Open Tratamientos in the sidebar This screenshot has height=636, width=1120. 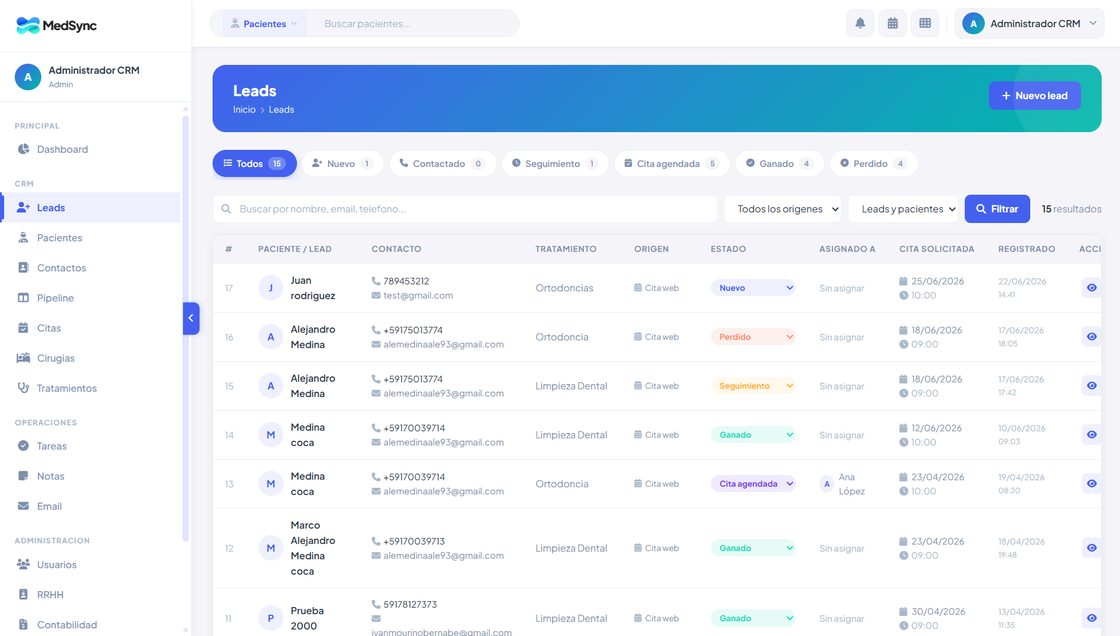pyautogui.click(x=90, y=388)
